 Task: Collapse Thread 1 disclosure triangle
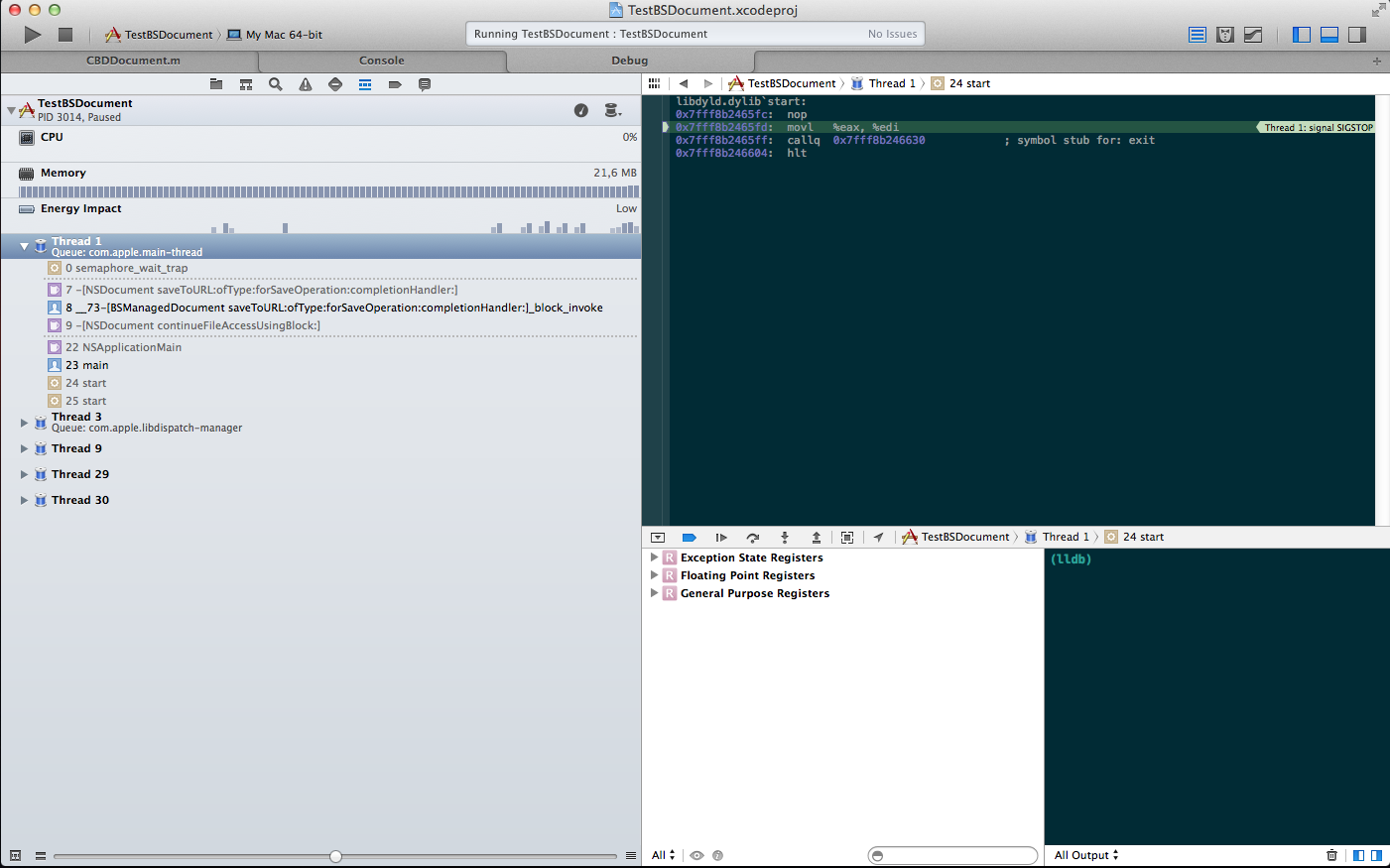pos(25,246)
